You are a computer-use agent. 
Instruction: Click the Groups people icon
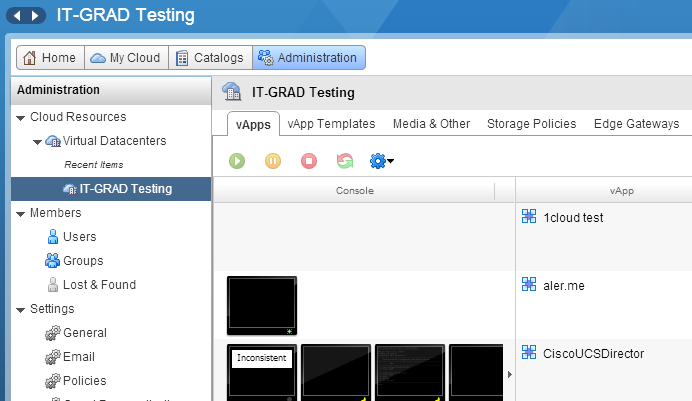pyautogui.click(x=53, y=261)
